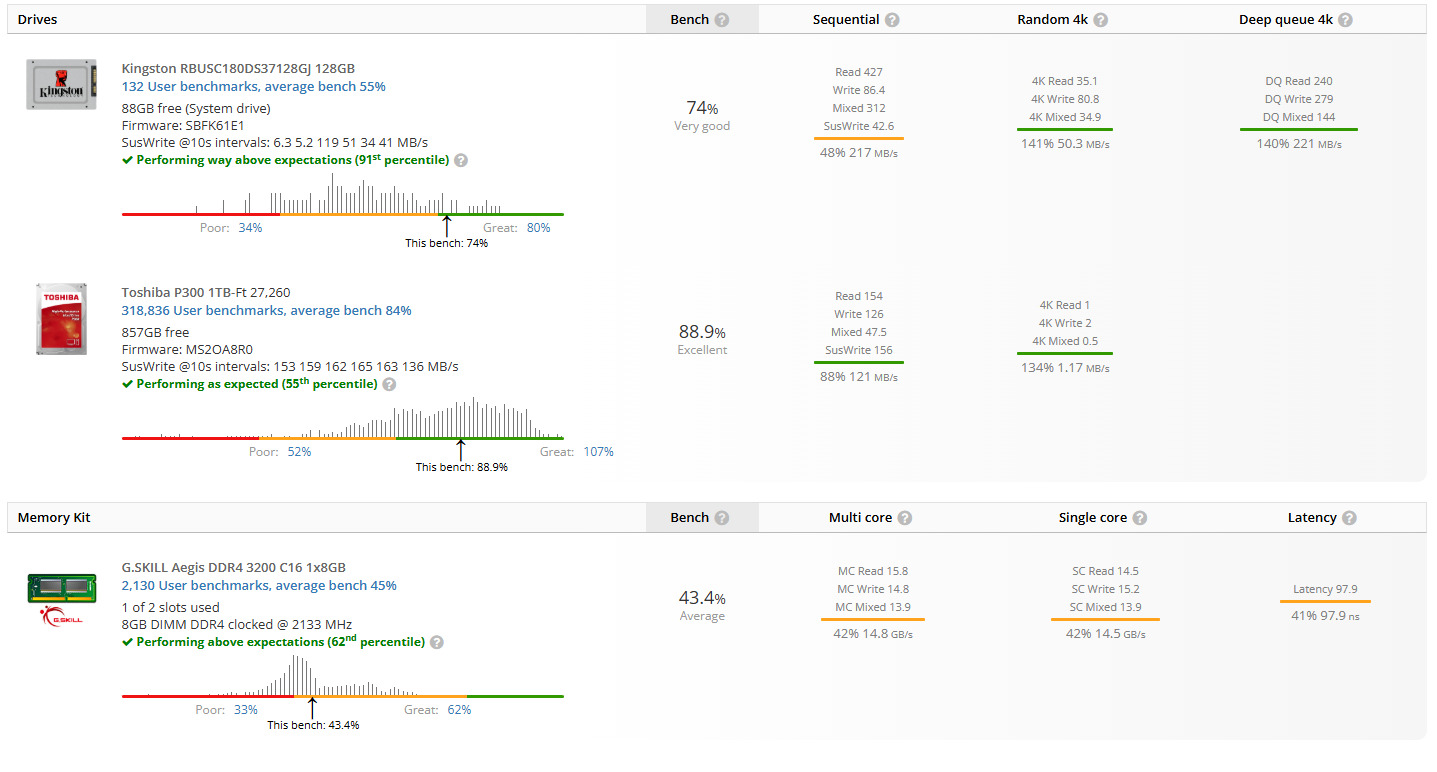Screen dimensions: 1437x772
Task: Click the Random 4k help icon
Action: point(1100,20)
